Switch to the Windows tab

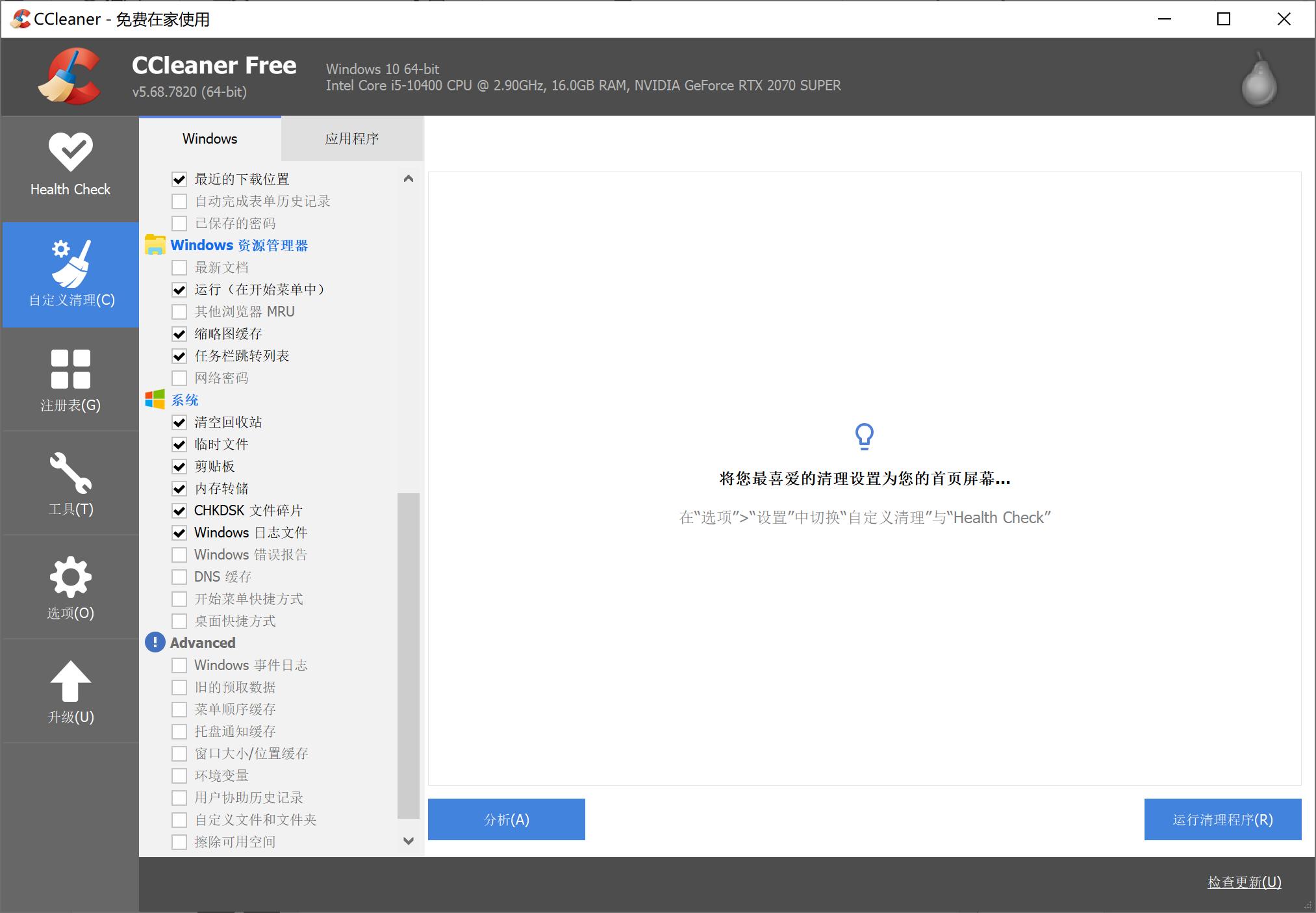[209, 138]
